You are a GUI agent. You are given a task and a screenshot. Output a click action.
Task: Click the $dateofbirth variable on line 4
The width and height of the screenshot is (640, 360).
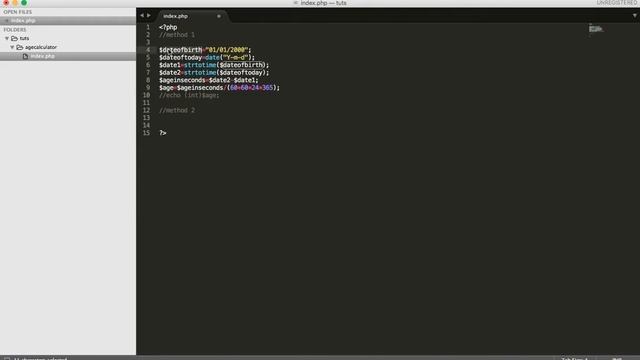click(x=180, y=50)
